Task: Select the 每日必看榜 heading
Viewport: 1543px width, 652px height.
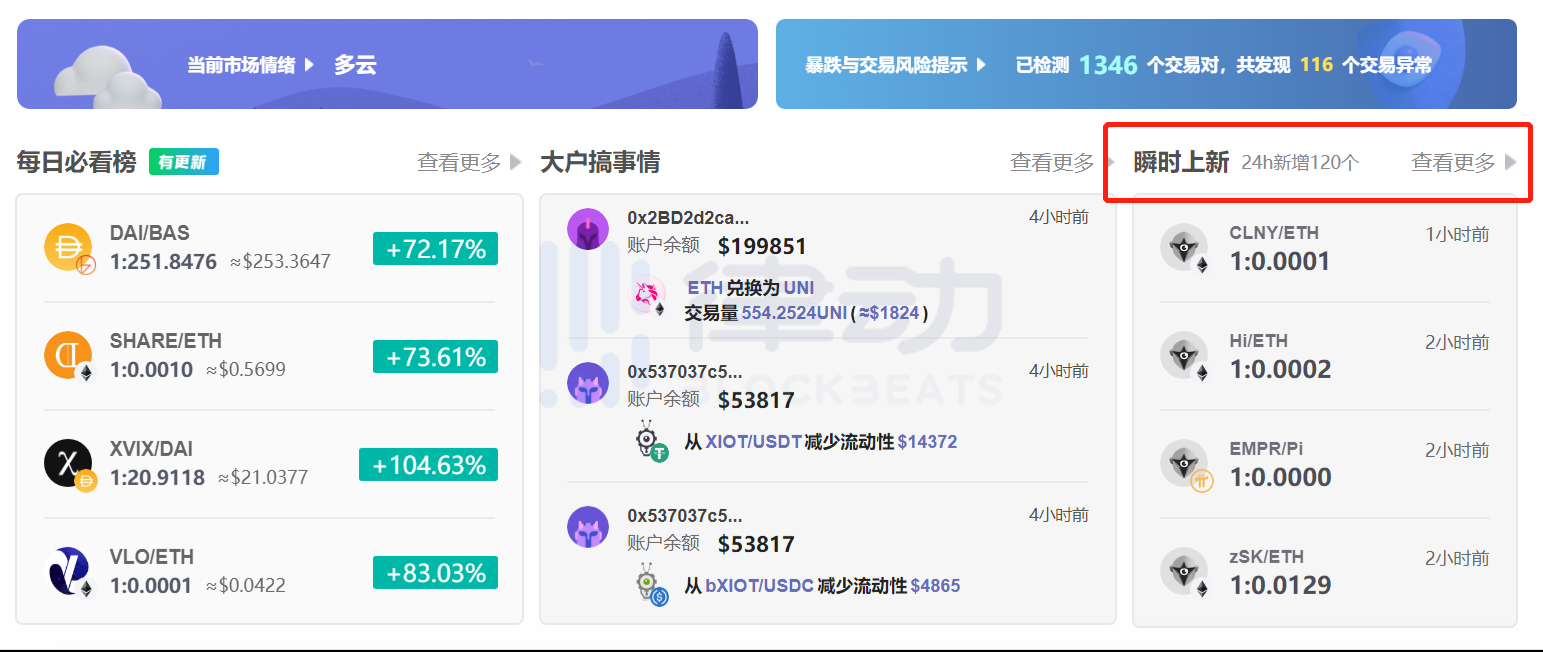Action: click(76, 162)
